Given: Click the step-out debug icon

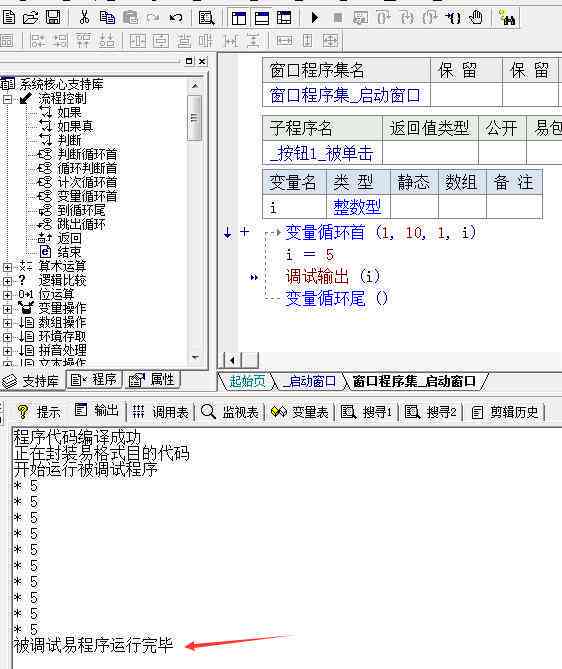Looking at the screenshot, I should [x=429, y=17].
